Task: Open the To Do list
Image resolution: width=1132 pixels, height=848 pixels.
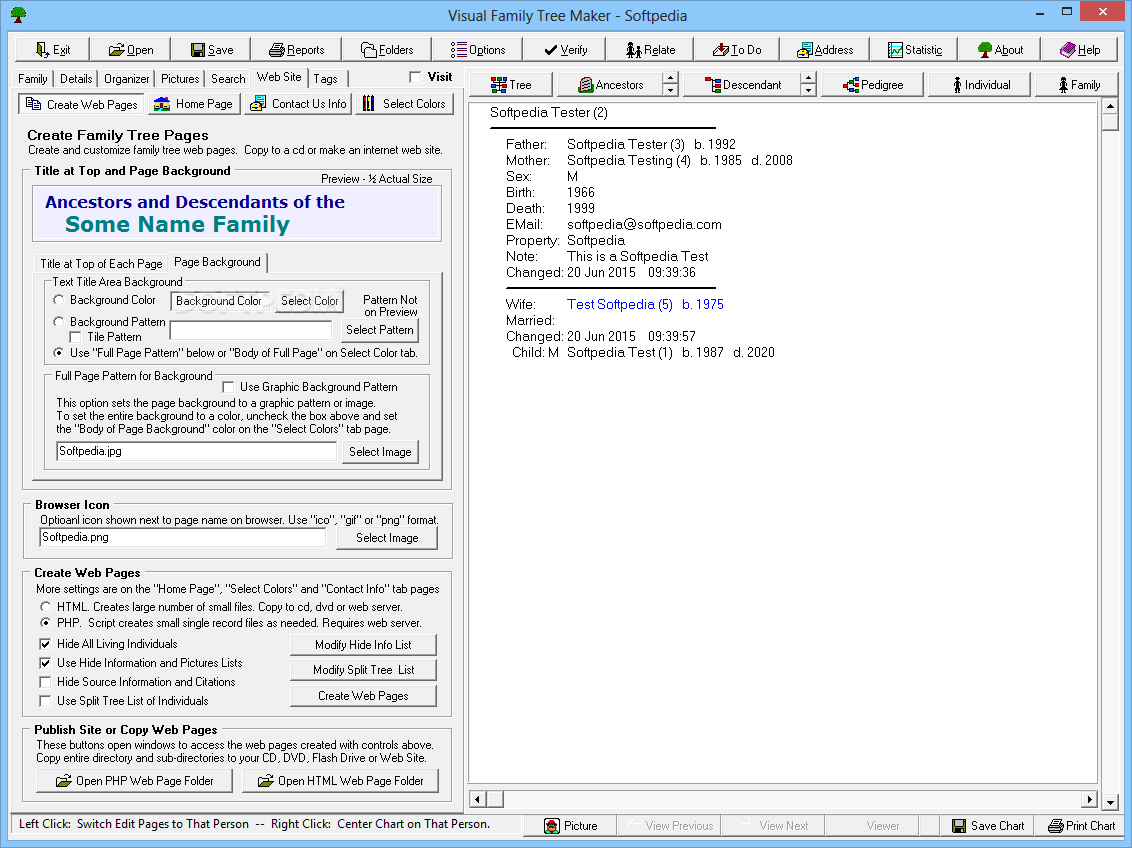Action: (737, 50)
